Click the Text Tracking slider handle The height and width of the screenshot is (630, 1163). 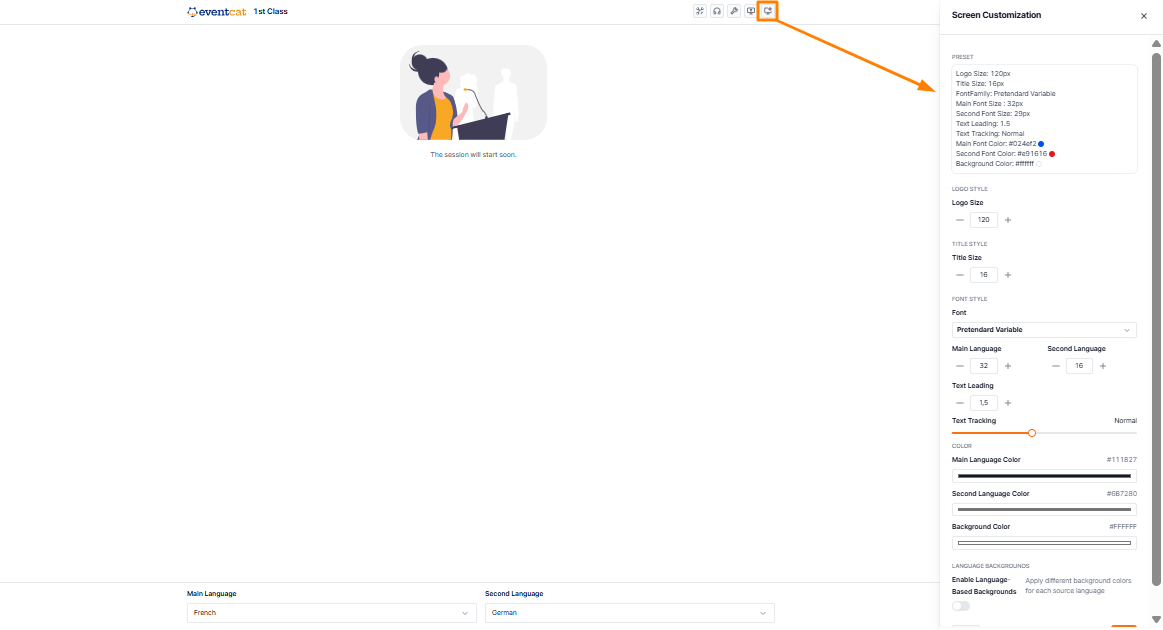1032,433
